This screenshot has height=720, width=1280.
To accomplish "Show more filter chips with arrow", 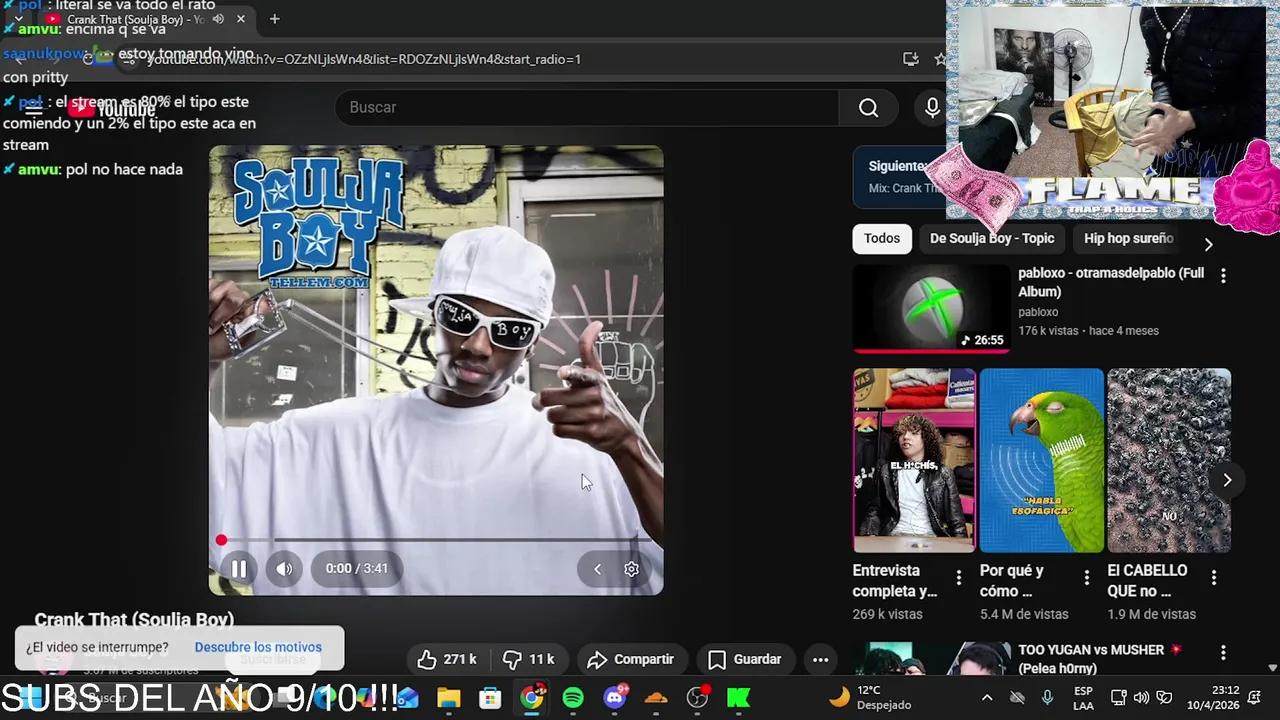I will [1208, 244].
